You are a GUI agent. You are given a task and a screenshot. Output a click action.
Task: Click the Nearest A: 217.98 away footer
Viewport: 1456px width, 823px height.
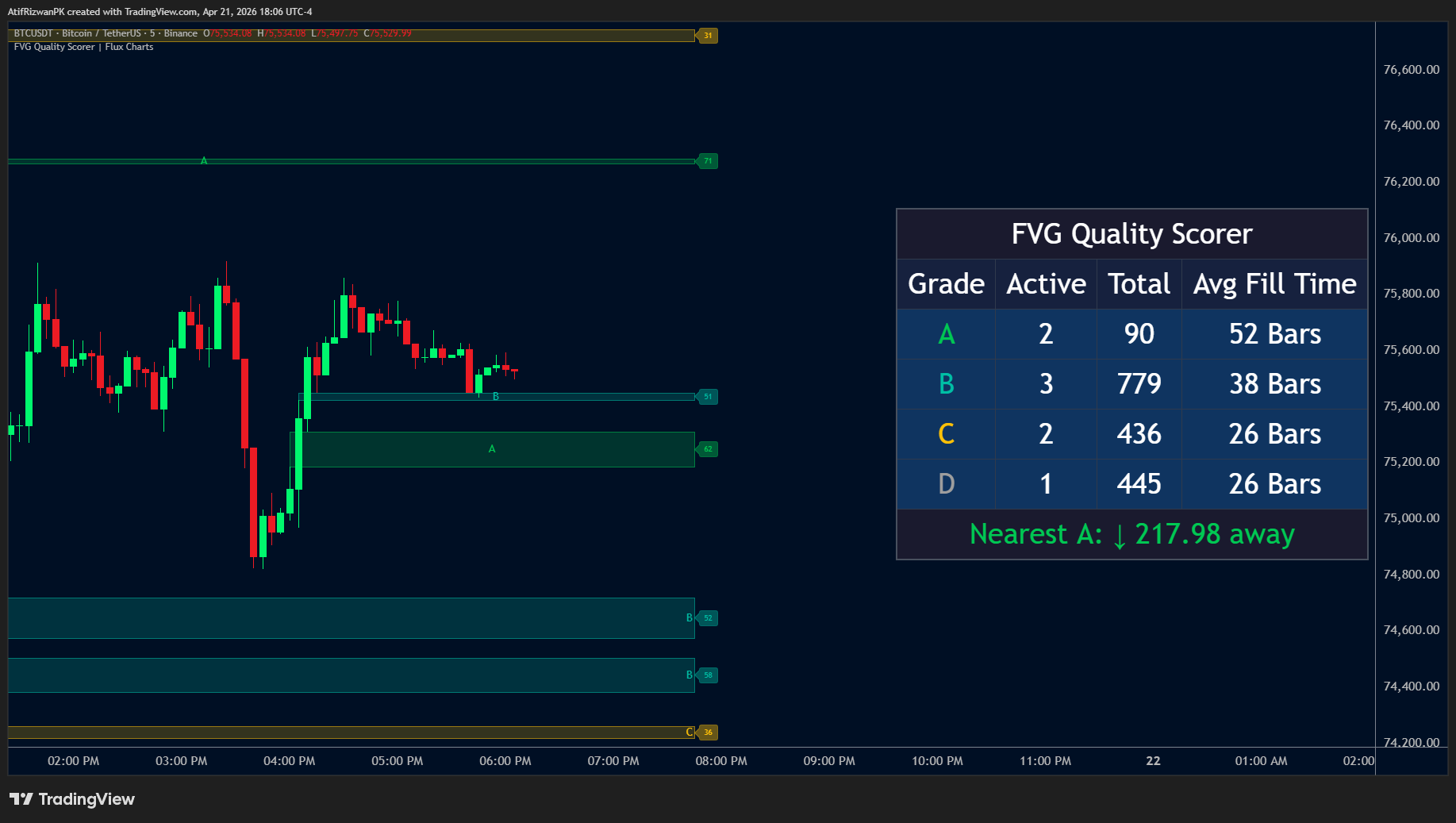(x=1131, y=534)
